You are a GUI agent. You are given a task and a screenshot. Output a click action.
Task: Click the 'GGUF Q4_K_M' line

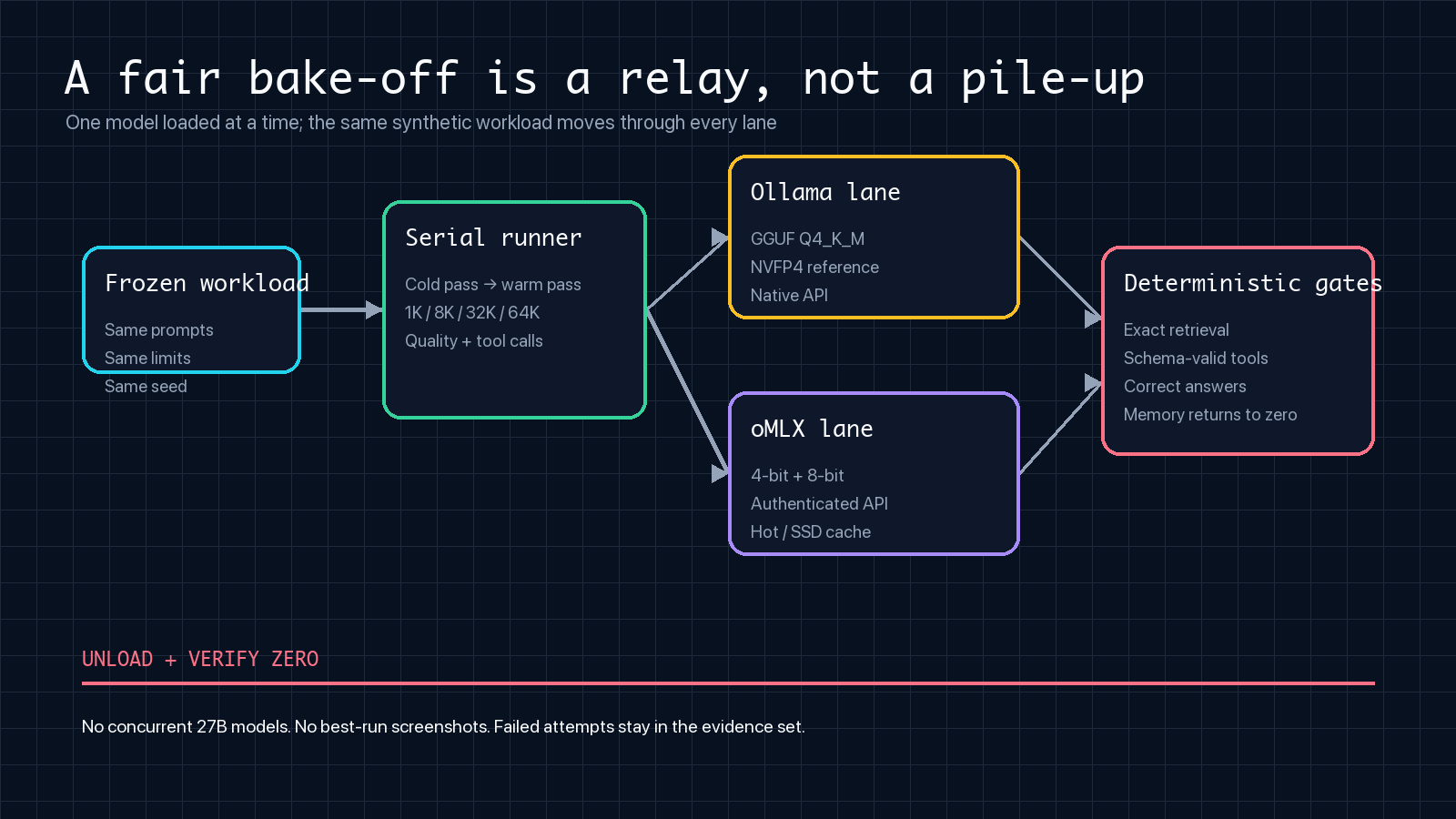tap(808, 239)
